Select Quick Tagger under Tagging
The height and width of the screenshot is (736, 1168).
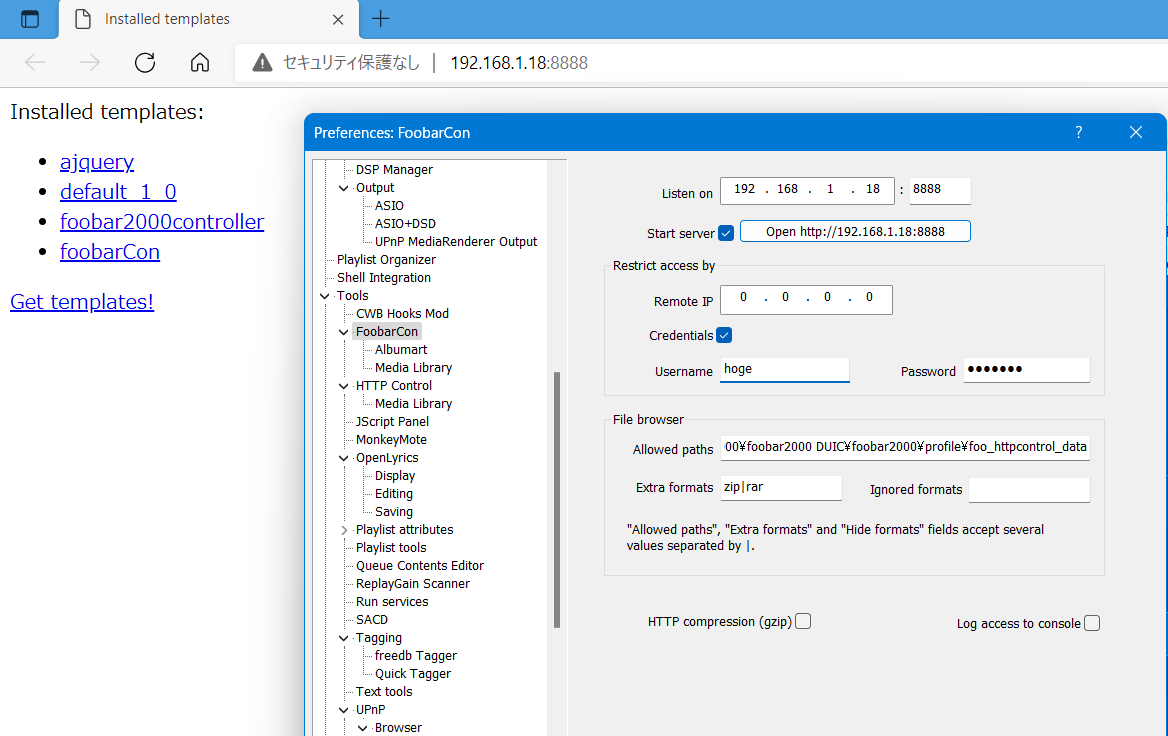(x=413, y=674)
